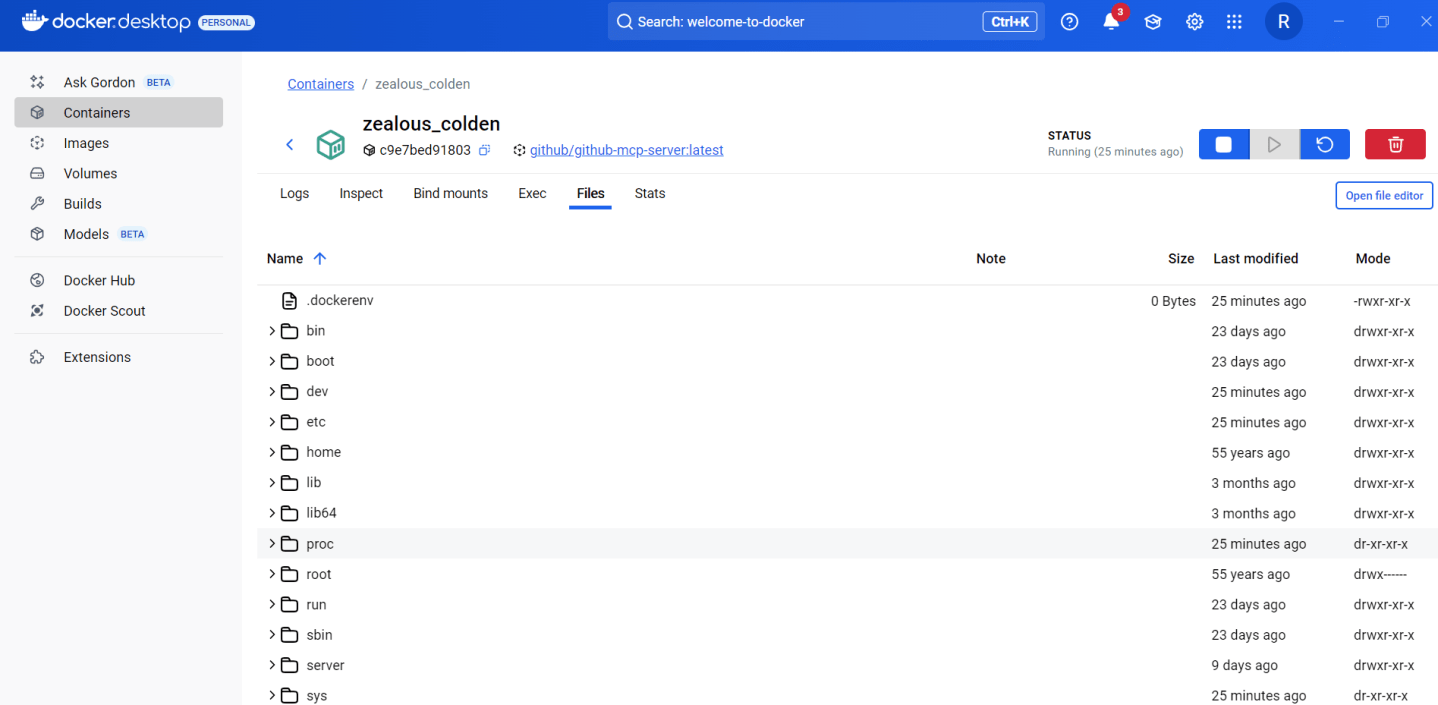Open the notifications panel
This screenshot has height=705, width=1438.
[1110, 21]
